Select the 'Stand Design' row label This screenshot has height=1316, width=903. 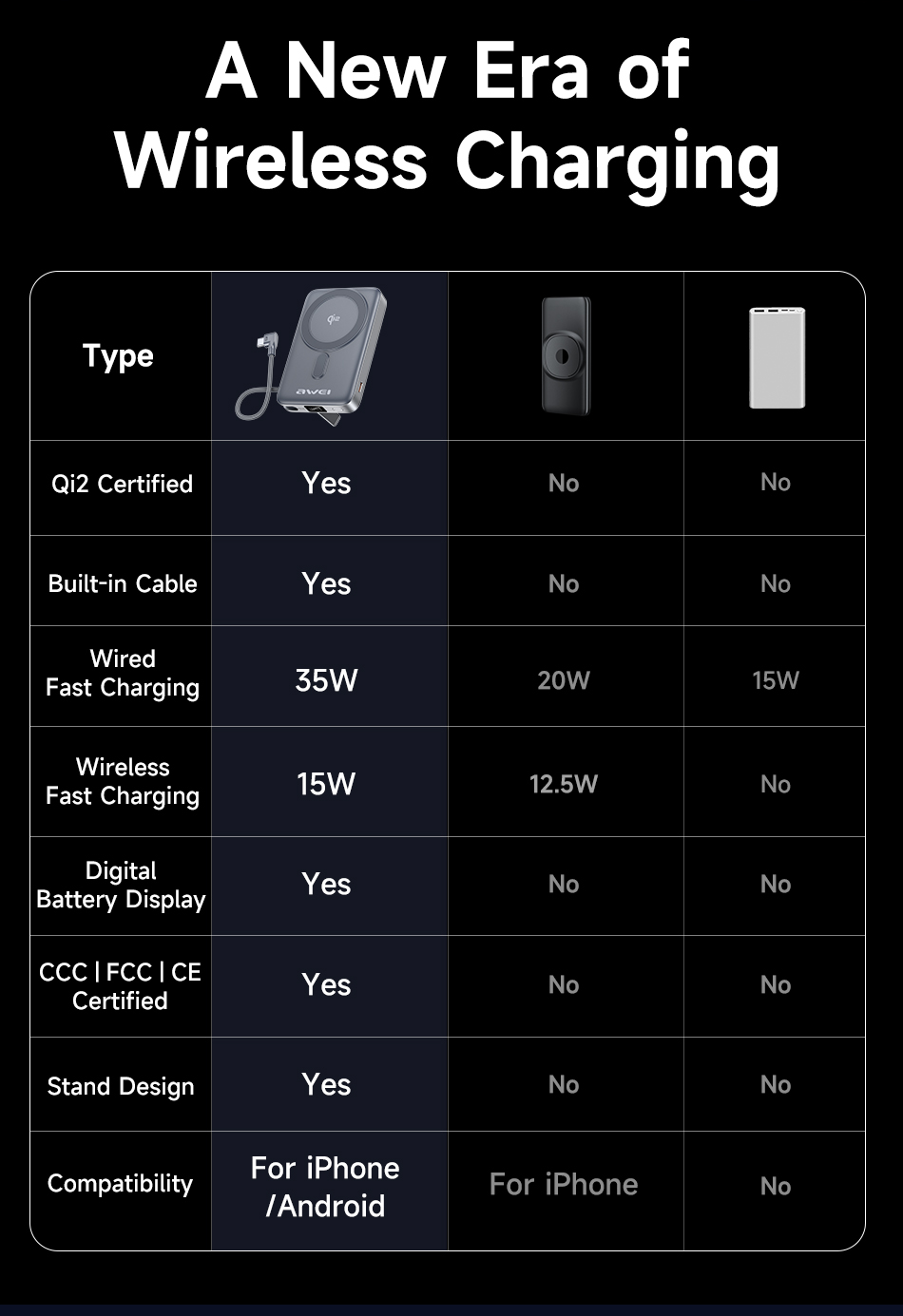(121, 1086)
